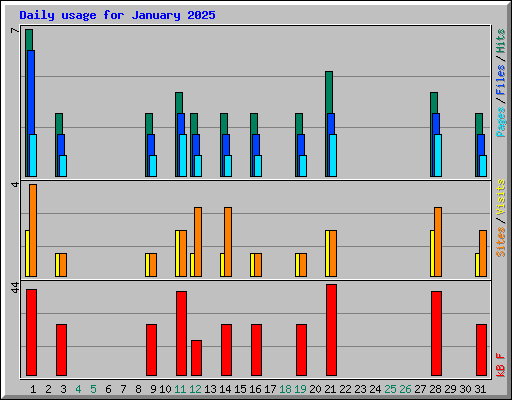
Task: Click day label "14" on the x-axis
Action: 225,389
